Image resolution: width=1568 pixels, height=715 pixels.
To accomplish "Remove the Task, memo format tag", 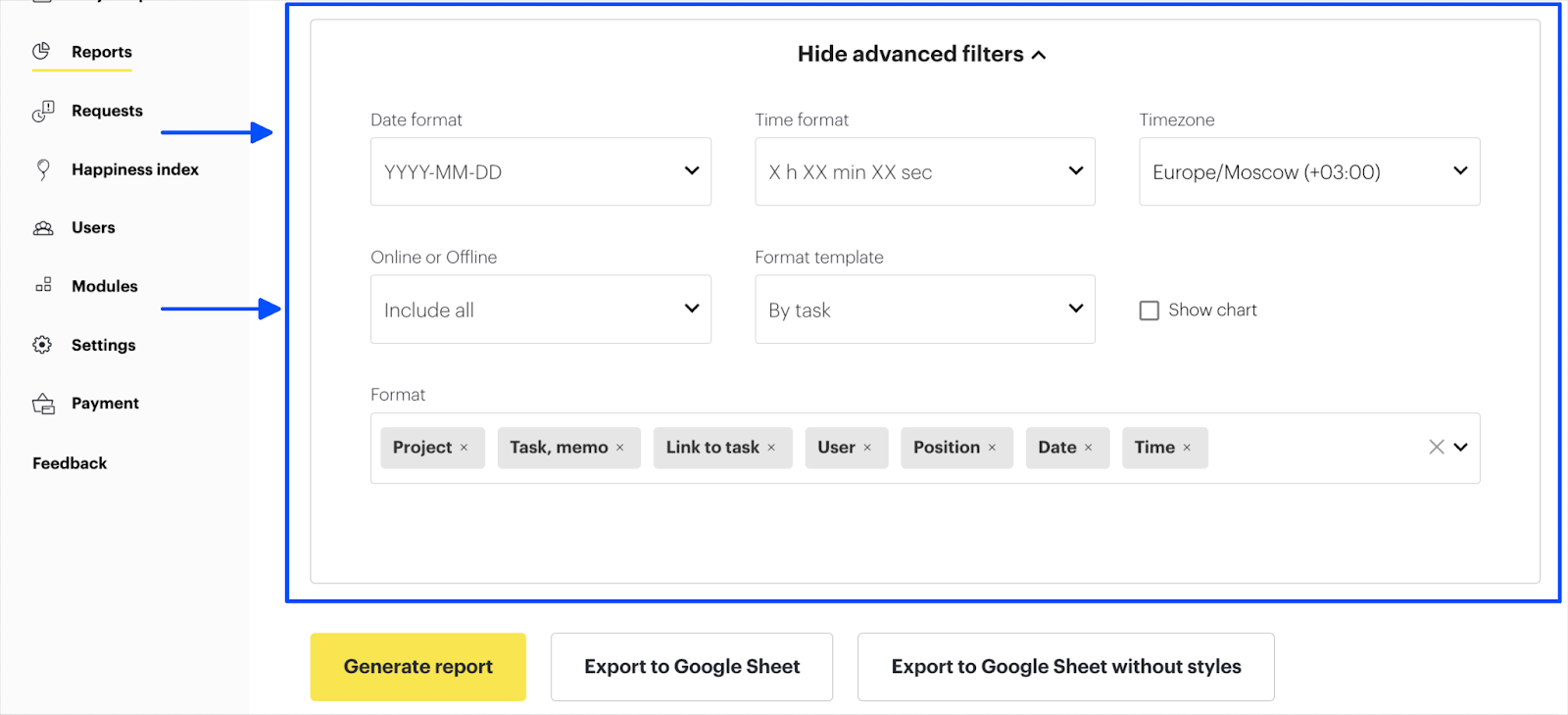I will pyautogui.click(x=619, y=448).
